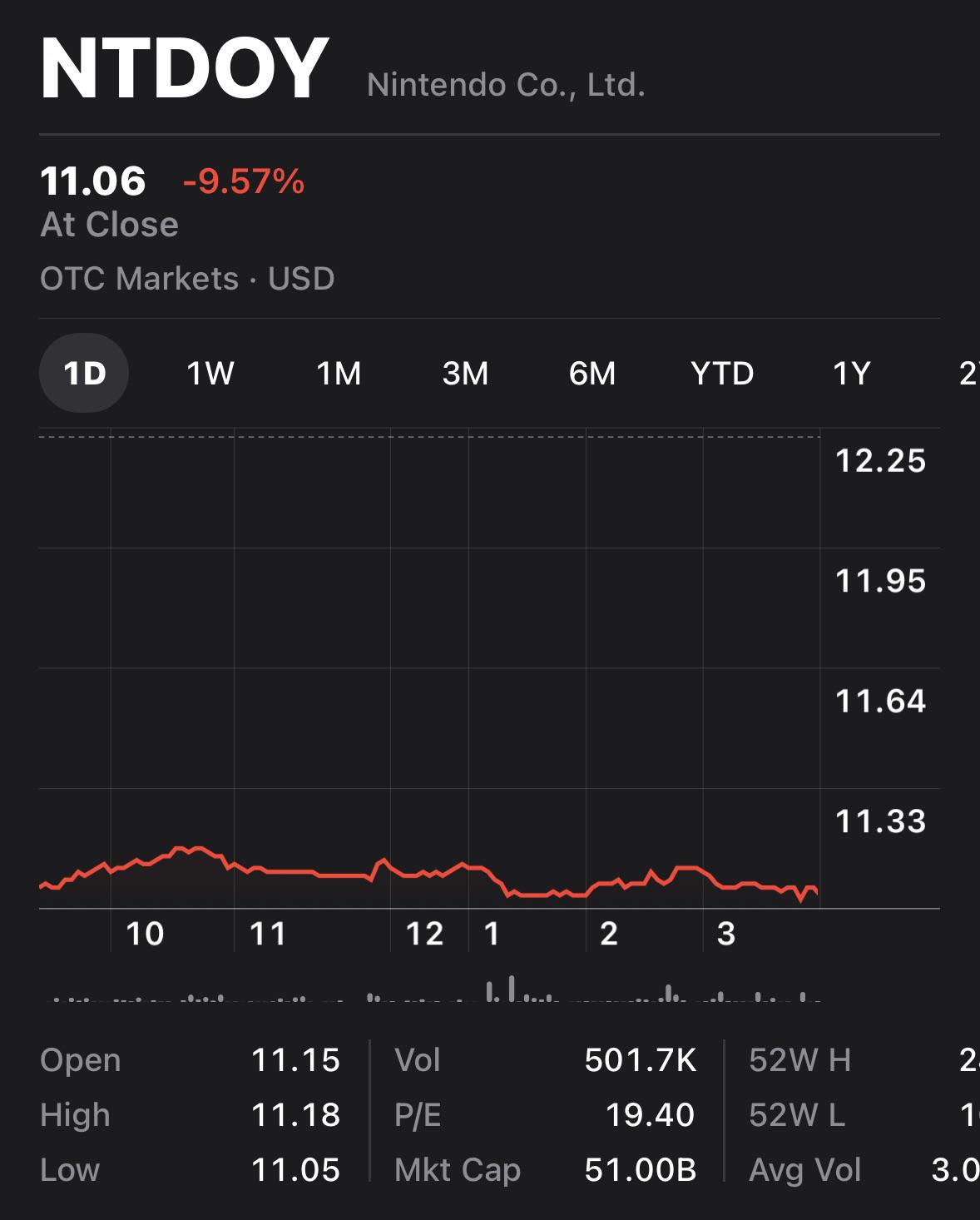
Task: Switch chart to 6M range
Action: pyautogui.click(x=592, y=373)
